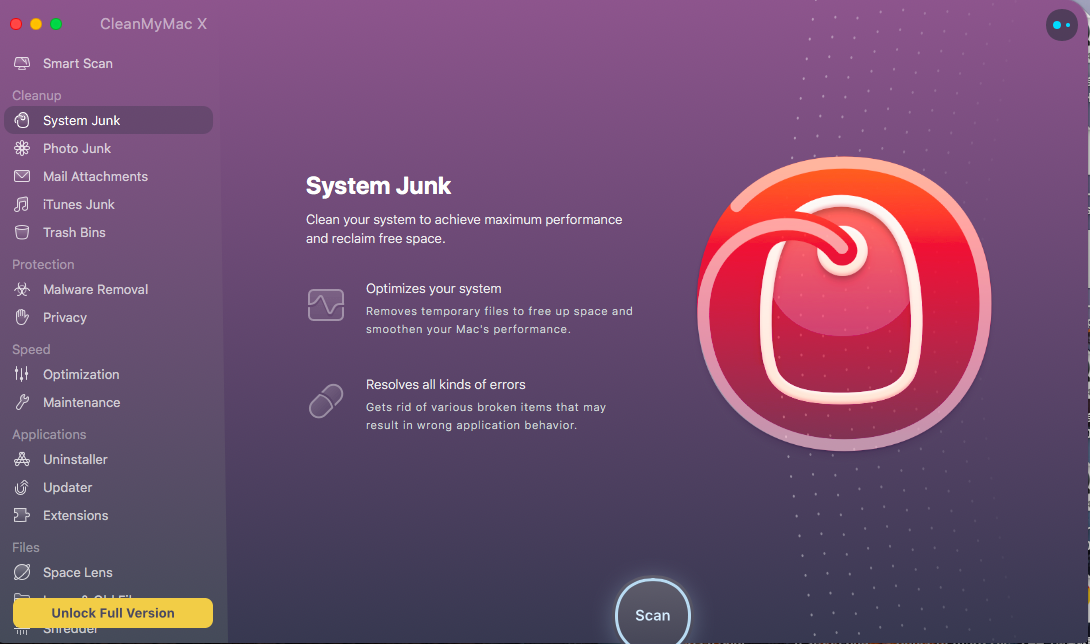Screen dimensions: 1090x644
Task: Click the large red System Junk logo
Action: [844, 304]
